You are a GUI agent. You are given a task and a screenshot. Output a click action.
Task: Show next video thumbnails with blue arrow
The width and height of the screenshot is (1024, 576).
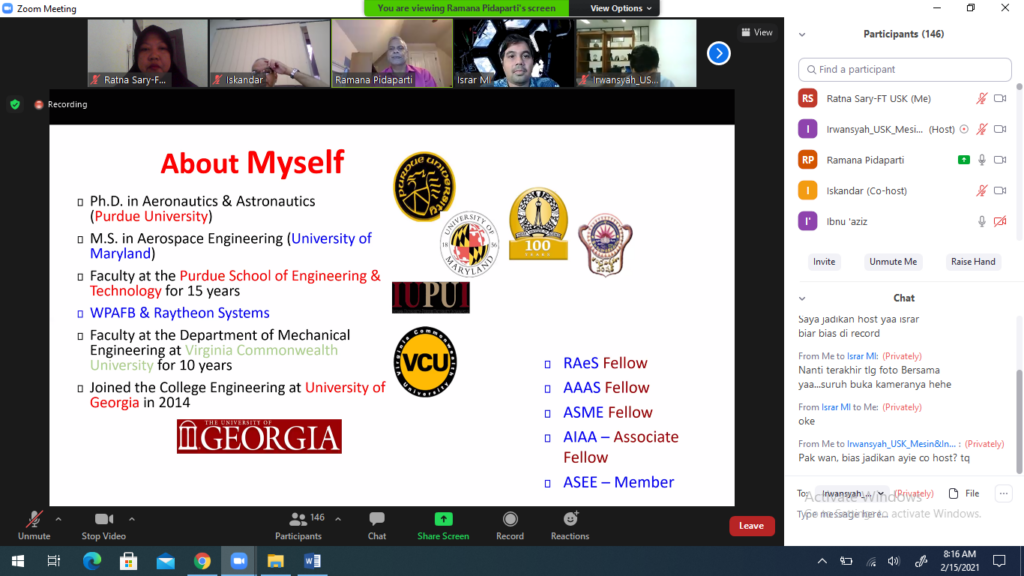click(718, 53)
